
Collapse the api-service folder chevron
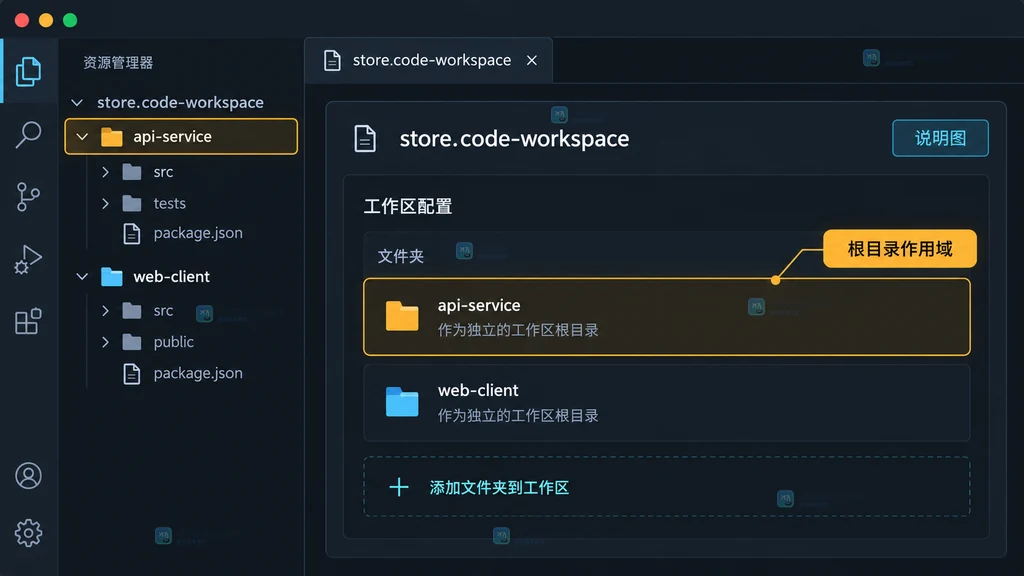[x=82, y=136]
